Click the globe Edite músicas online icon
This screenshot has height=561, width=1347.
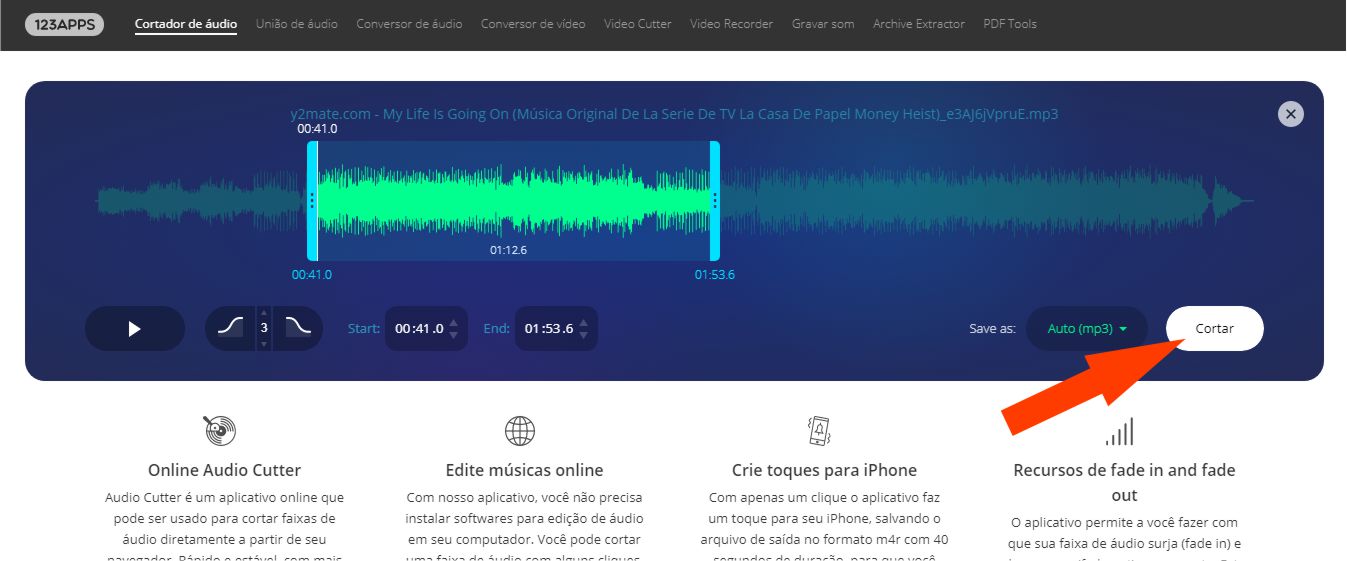point(520,431)
